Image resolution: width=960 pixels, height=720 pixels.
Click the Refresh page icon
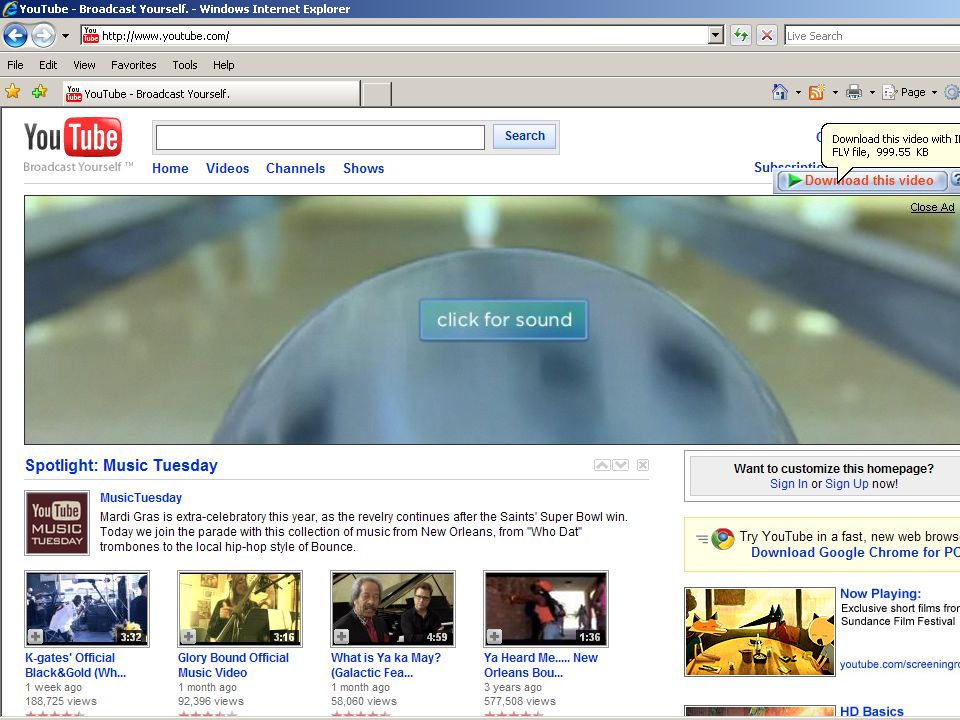741,36
